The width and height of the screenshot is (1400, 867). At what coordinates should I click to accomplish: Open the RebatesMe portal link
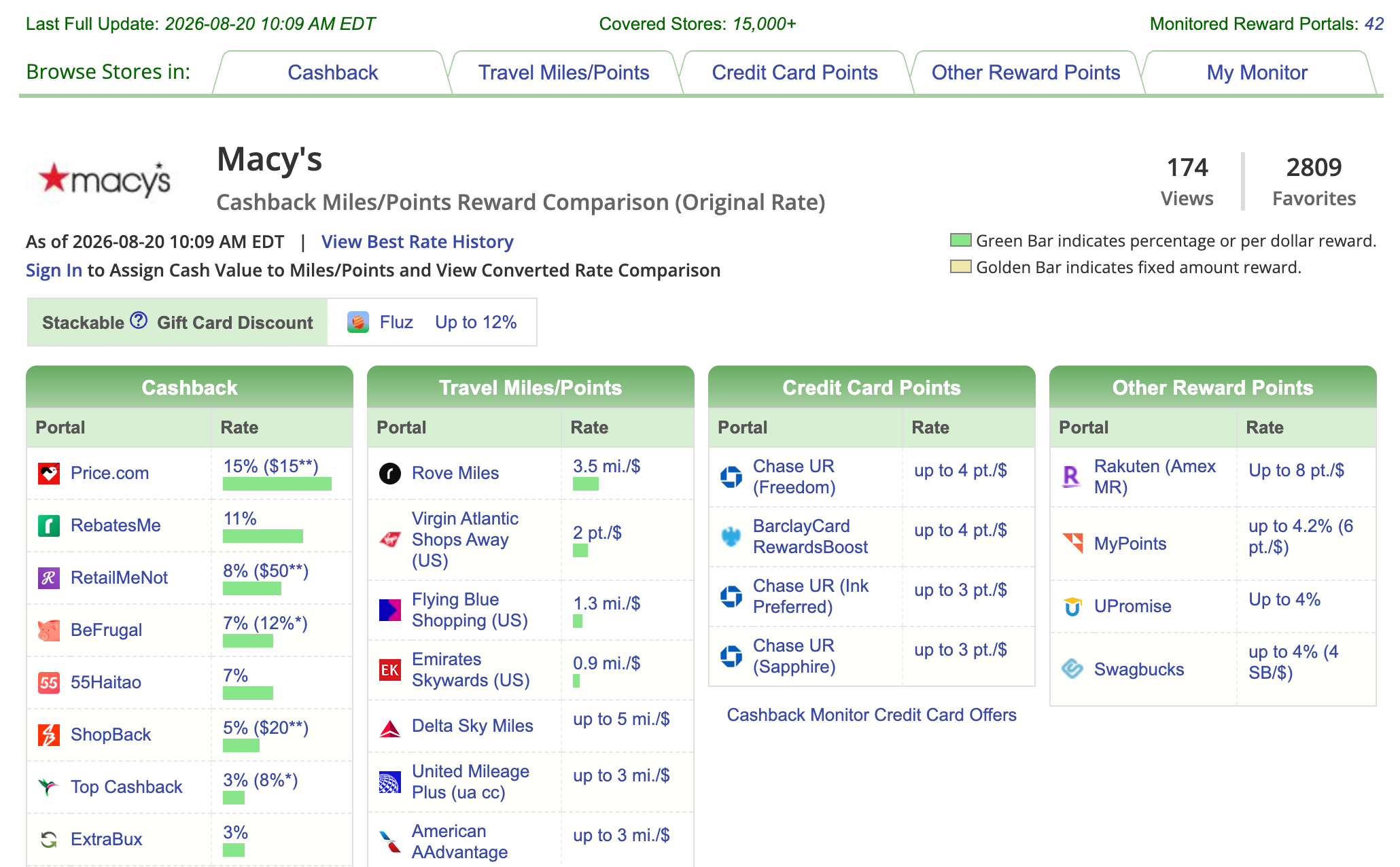point(116,526)
